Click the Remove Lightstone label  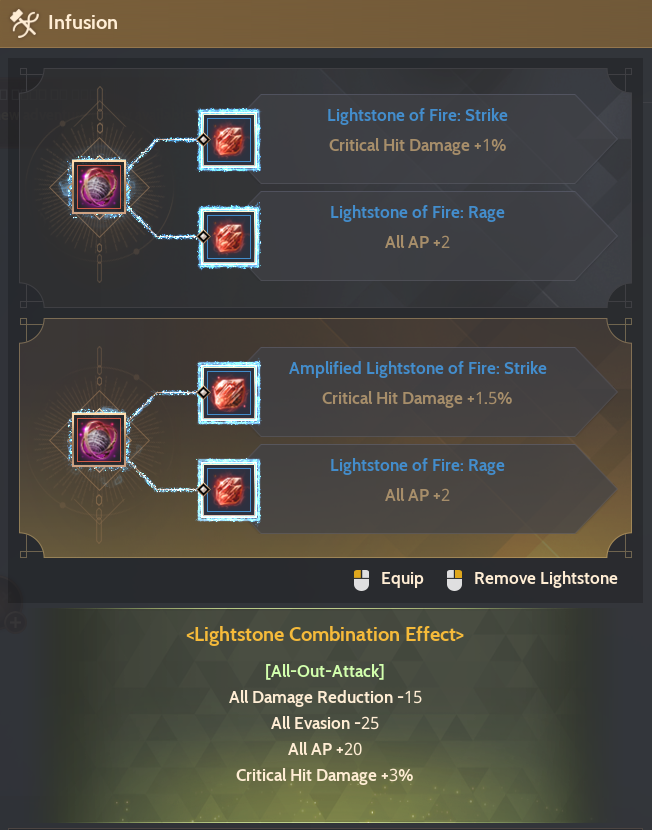coord(546,578)
